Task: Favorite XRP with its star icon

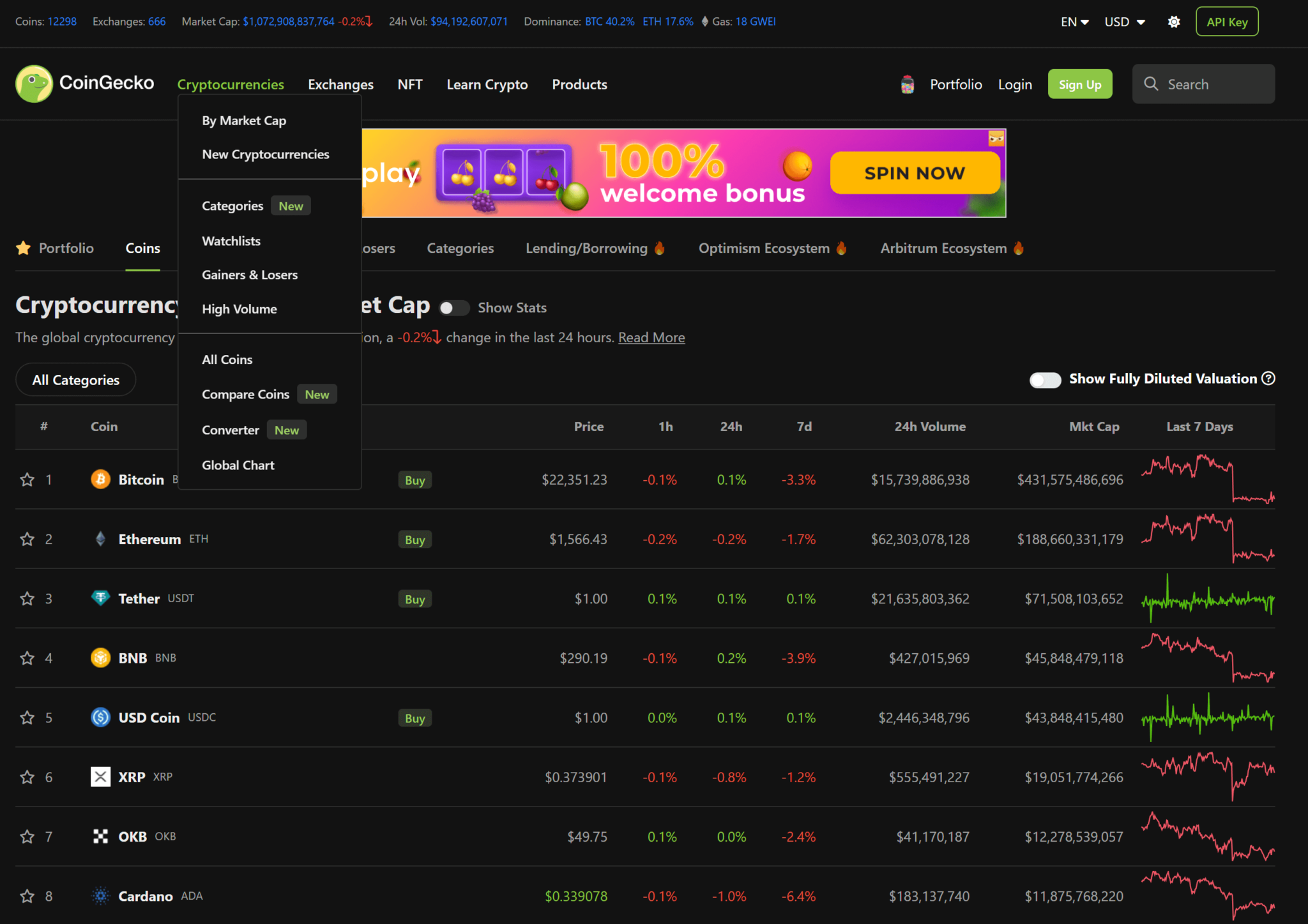Action: coord(27,777)
